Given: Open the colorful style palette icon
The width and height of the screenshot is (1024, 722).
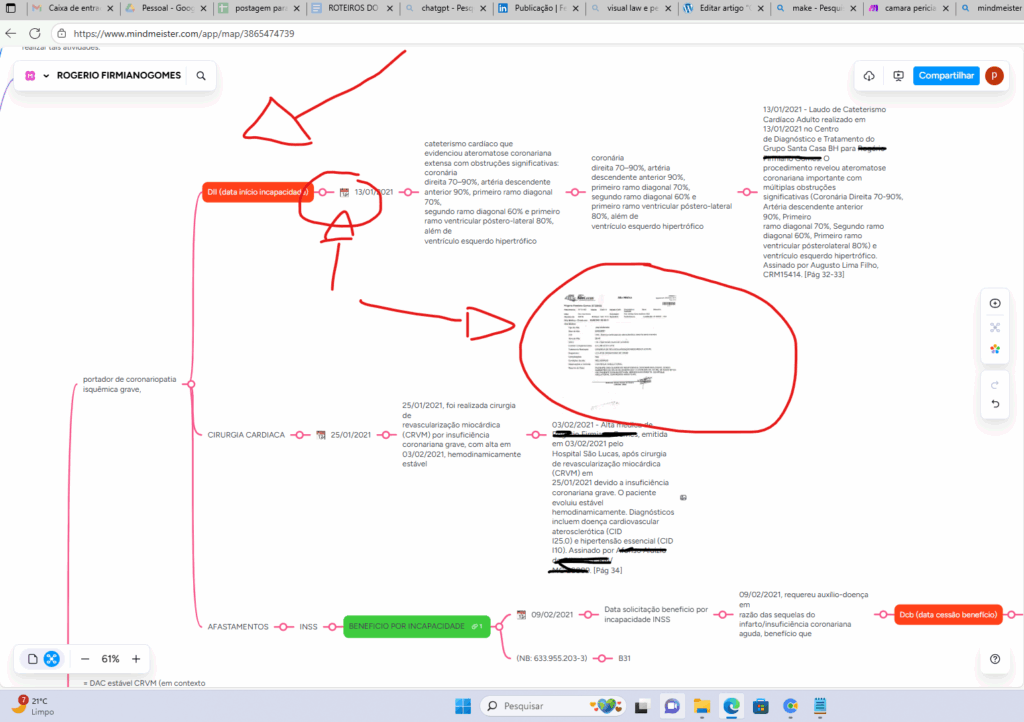Looking at the screenshot, I should 994,349.
